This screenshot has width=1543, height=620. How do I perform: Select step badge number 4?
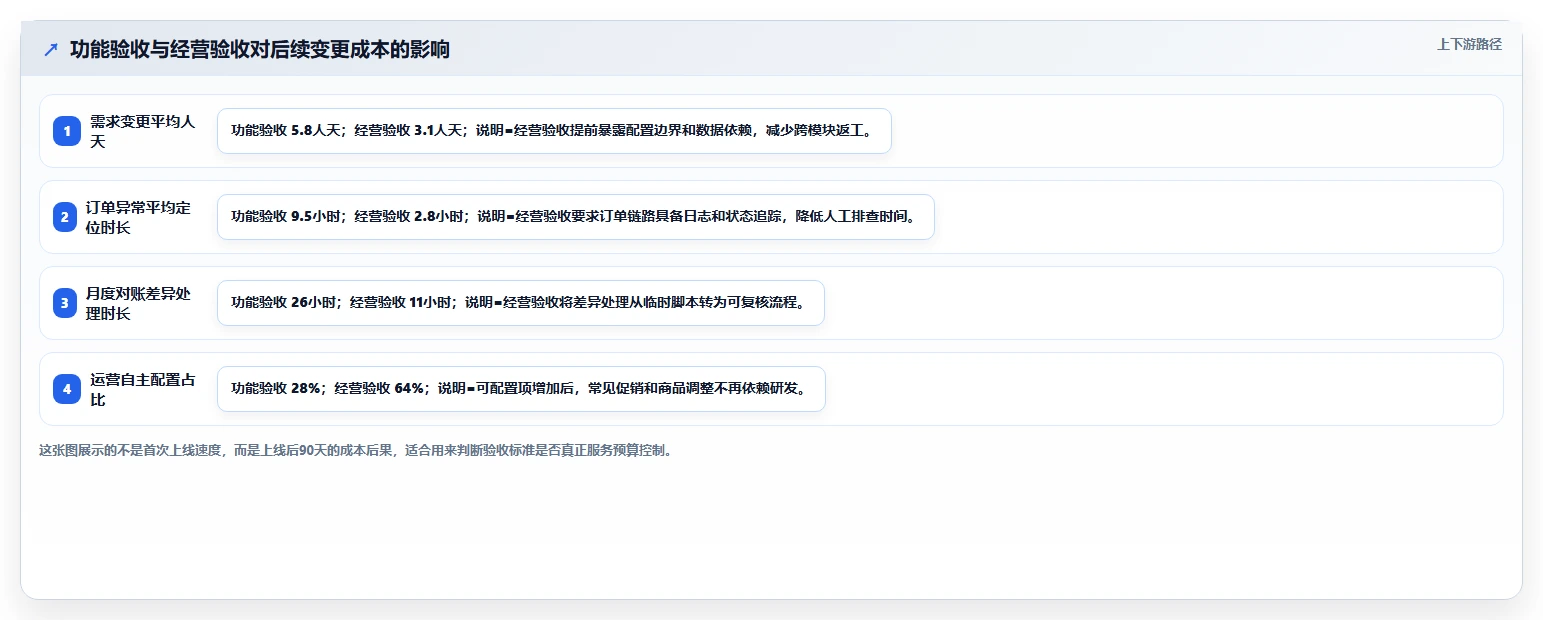[67, 389]
